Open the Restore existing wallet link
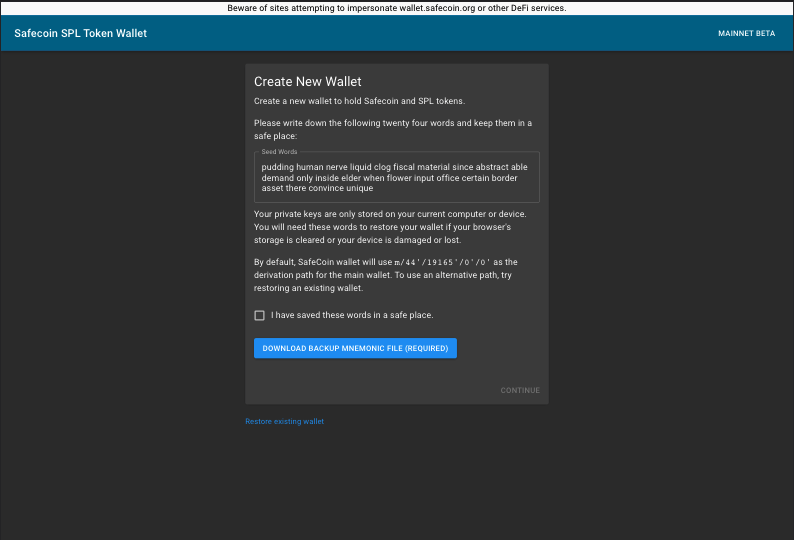Viewport: 794px width, 540px height. (x=284, y=421)
